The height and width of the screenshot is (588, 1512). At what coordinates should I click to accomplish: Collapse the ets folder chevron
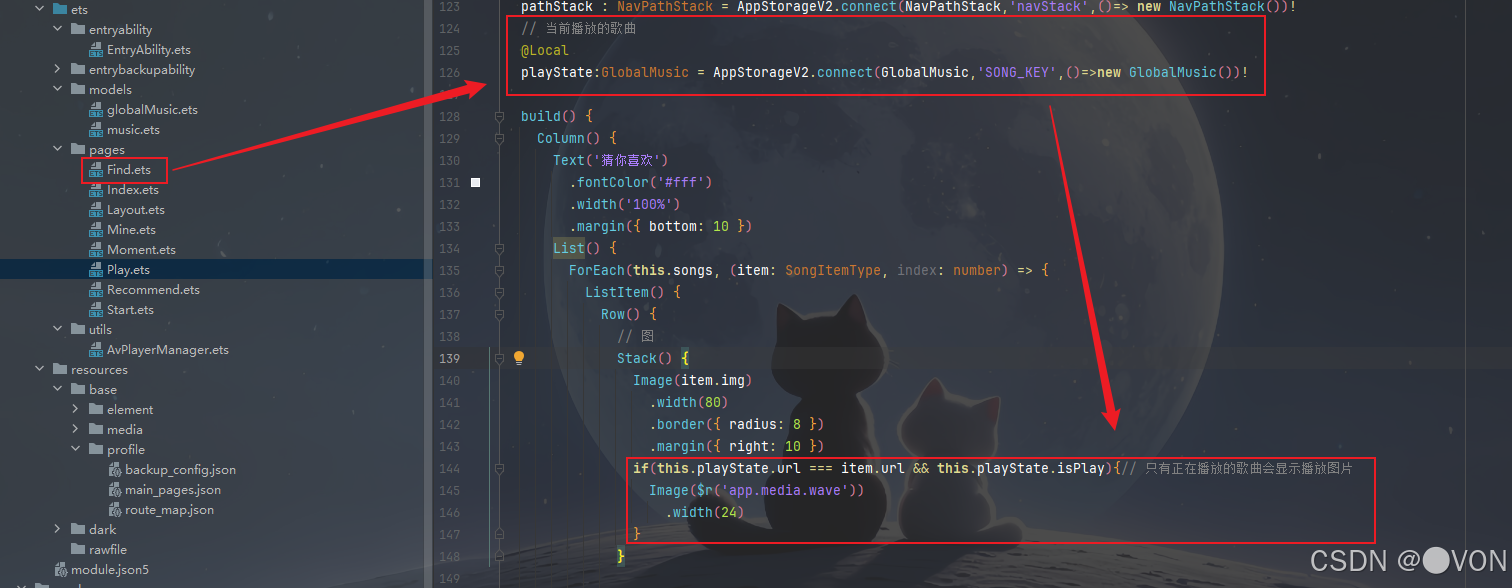(40, 9)
